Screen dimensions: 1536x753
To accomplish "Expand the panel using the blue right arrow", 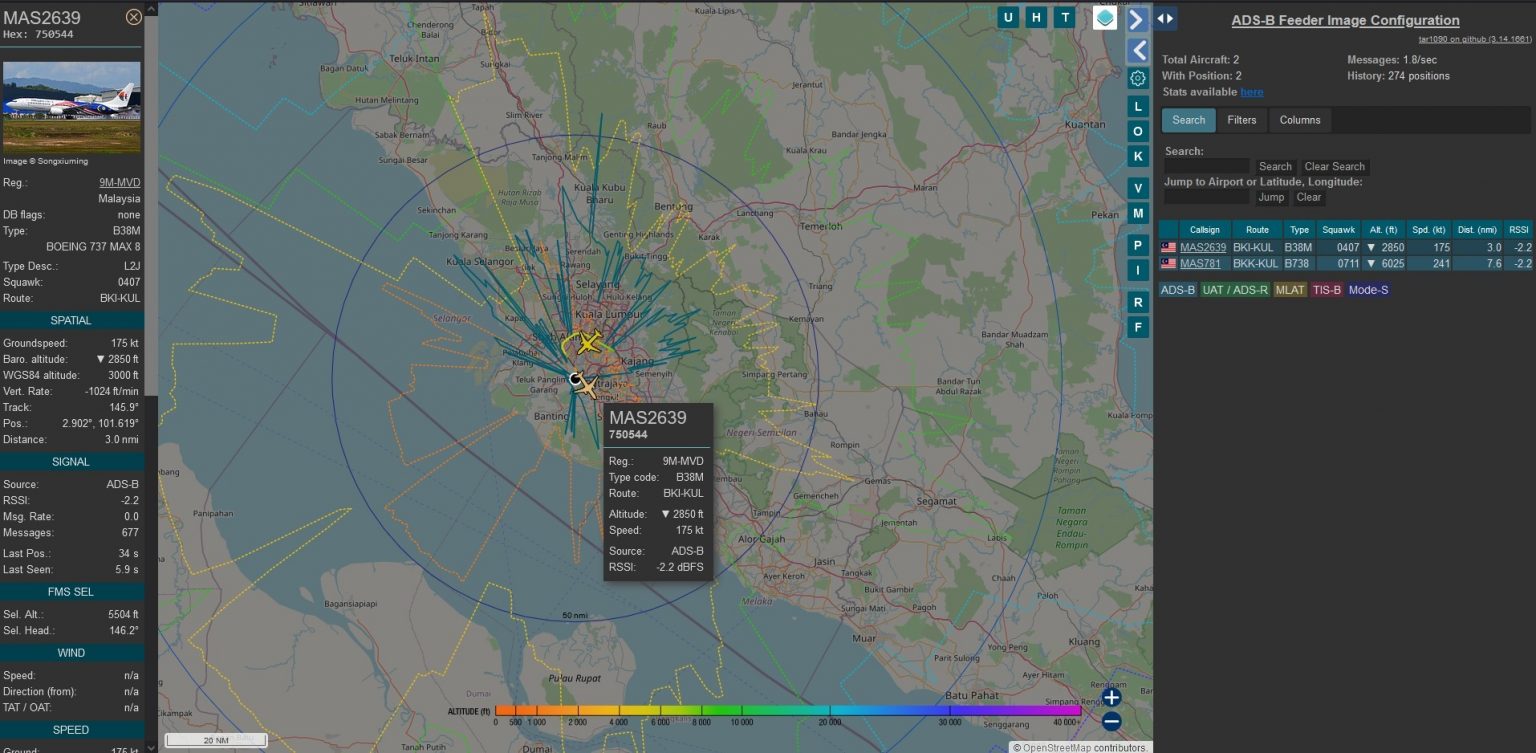I will [1136, 18].
